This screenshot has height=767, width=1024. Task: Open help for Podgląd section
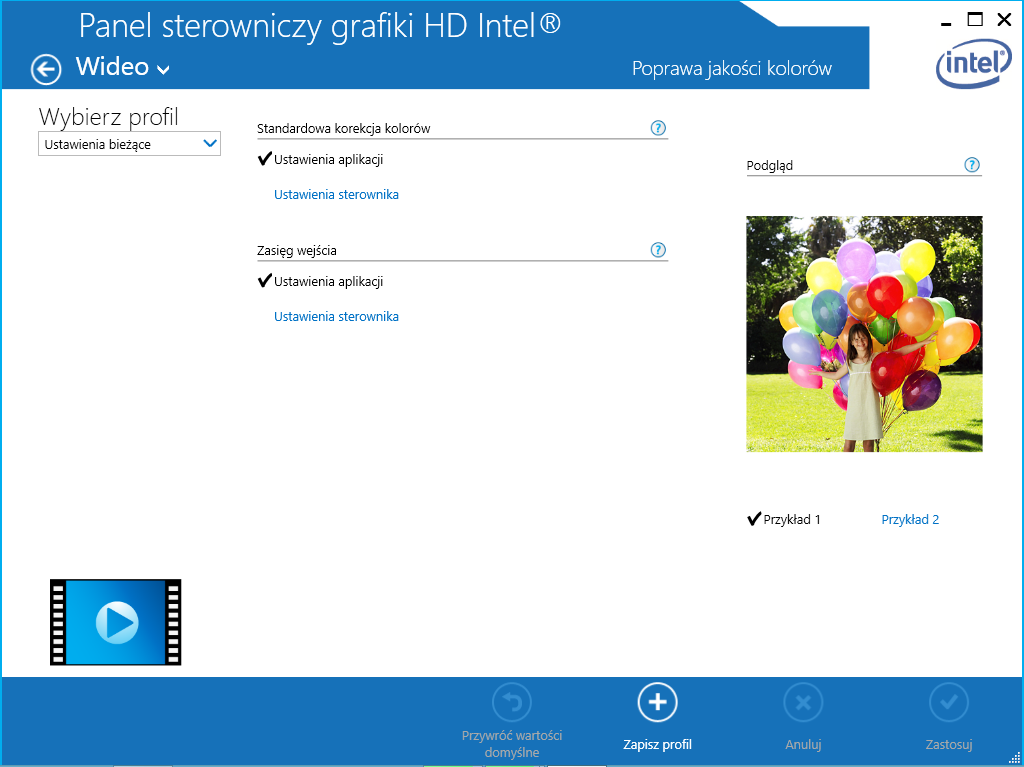(972, 165)
